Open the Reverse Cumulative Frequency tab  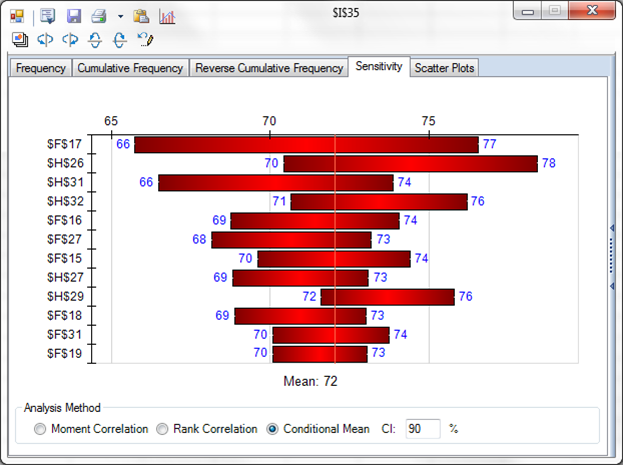(x=269, y=68)
